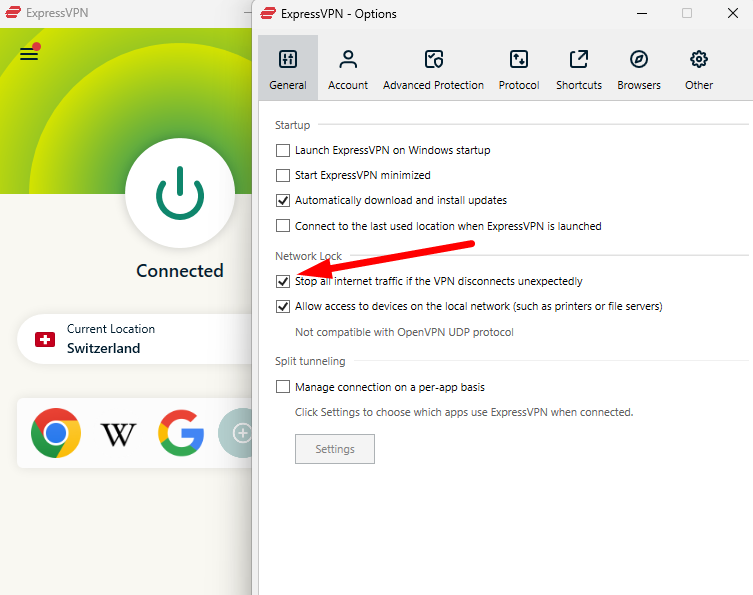The width and height of the screenshot is (753, 595).
Task: Click the split tunneling Settings button
Action: (335, 449)
